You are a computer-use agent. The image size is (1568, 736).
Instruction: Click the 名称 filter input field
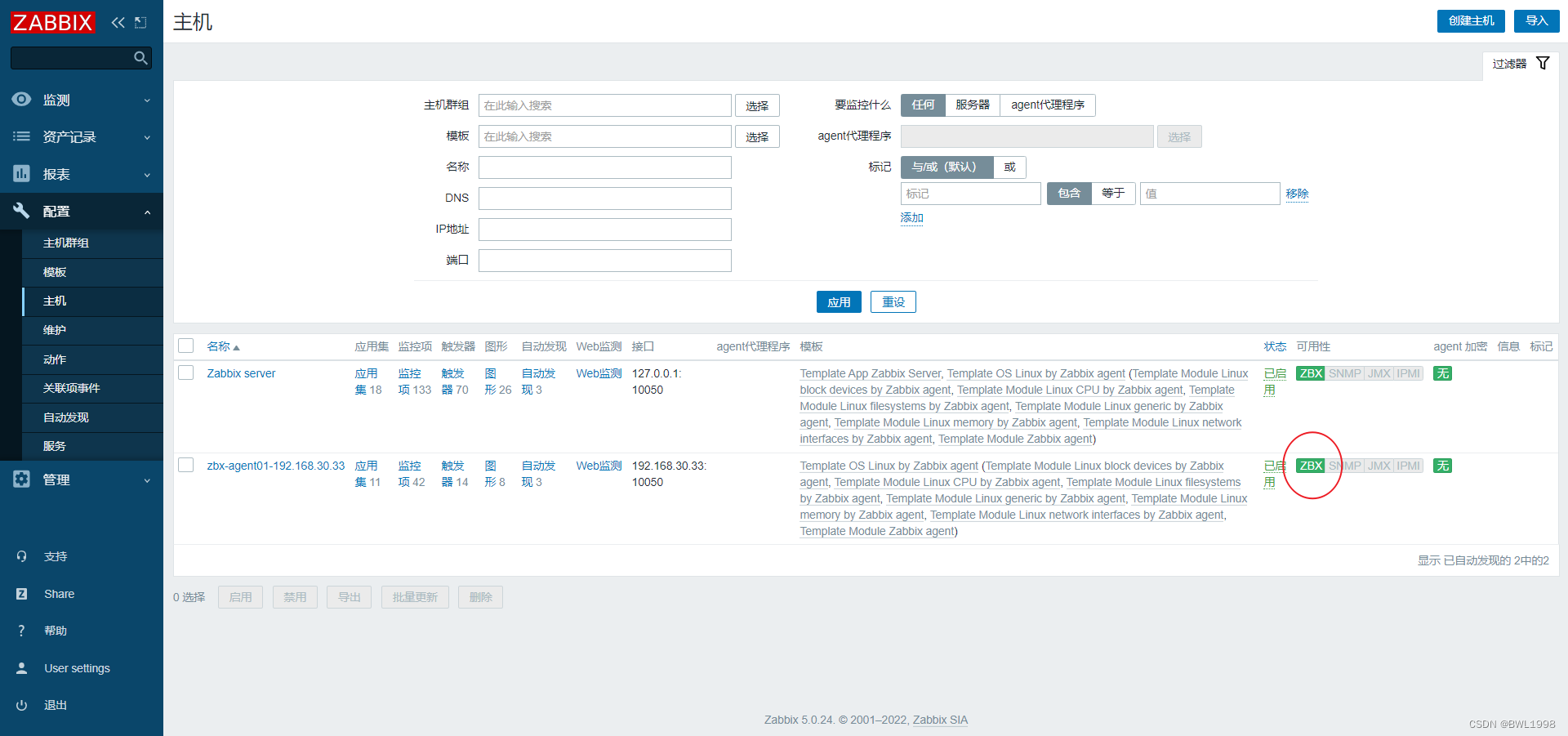605,167
